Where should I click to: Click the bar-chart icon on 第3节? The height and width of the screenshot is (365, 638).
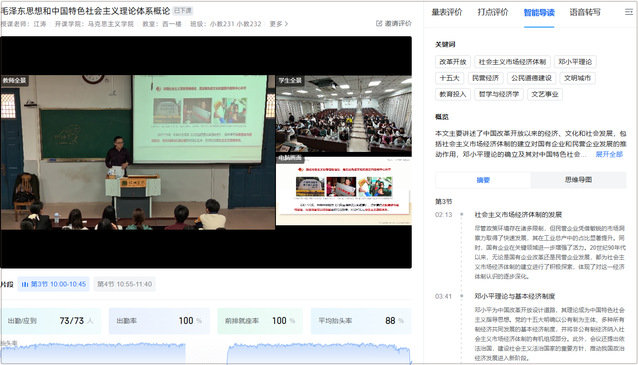pyautogui.click(x=25, y=284)
